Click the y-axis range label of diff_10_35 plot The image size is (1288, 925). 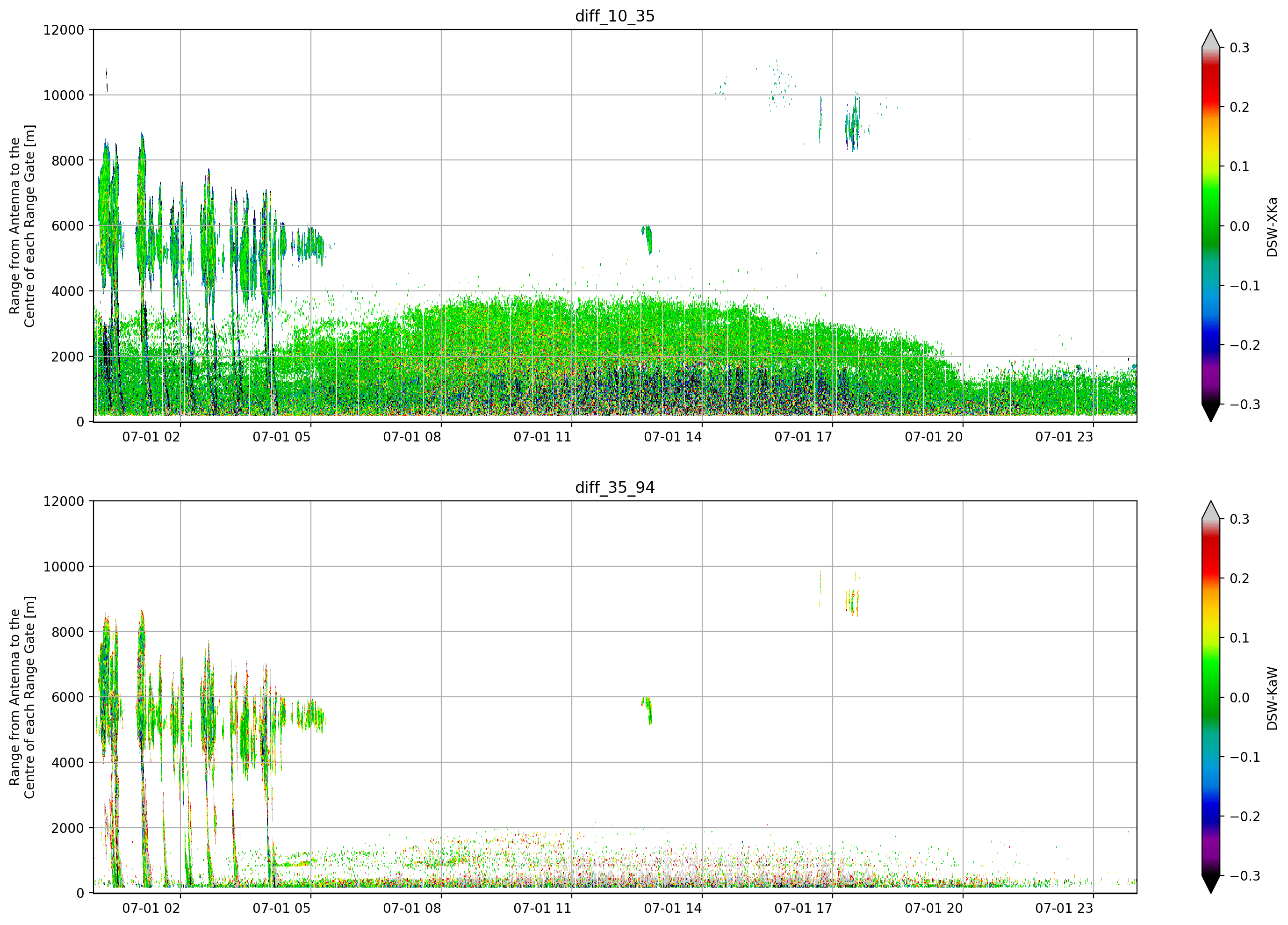click(22, 225)
